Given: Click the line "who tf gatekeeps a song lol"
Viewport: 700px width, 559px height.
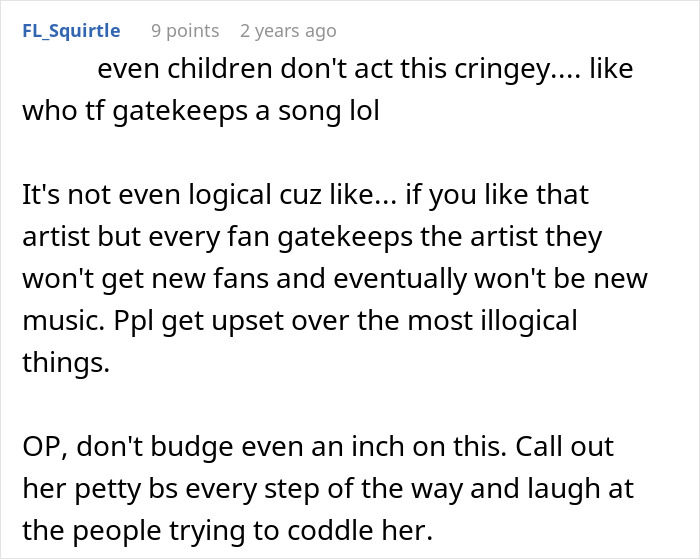Looking at the screenshot, I should 201,109.
